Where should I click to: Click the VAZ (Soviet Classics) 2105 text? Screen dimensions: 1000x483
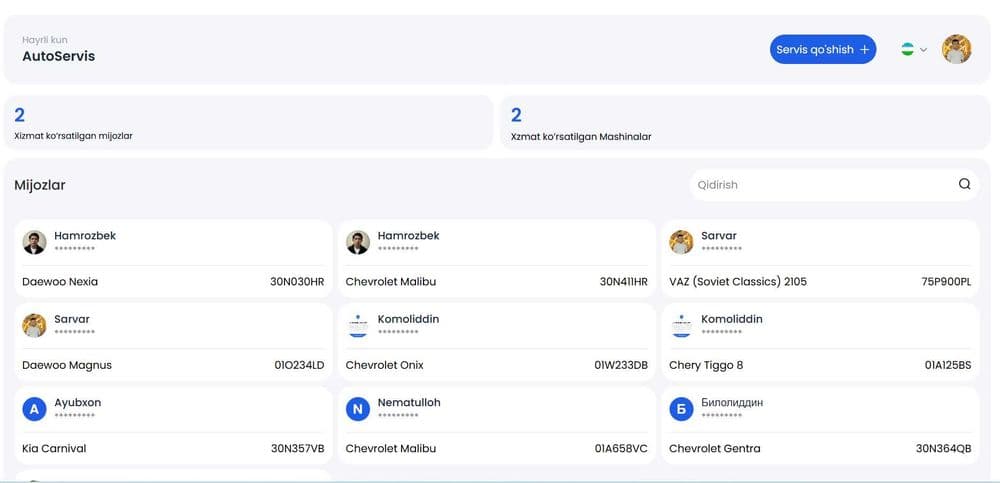[x=738, y=281]
